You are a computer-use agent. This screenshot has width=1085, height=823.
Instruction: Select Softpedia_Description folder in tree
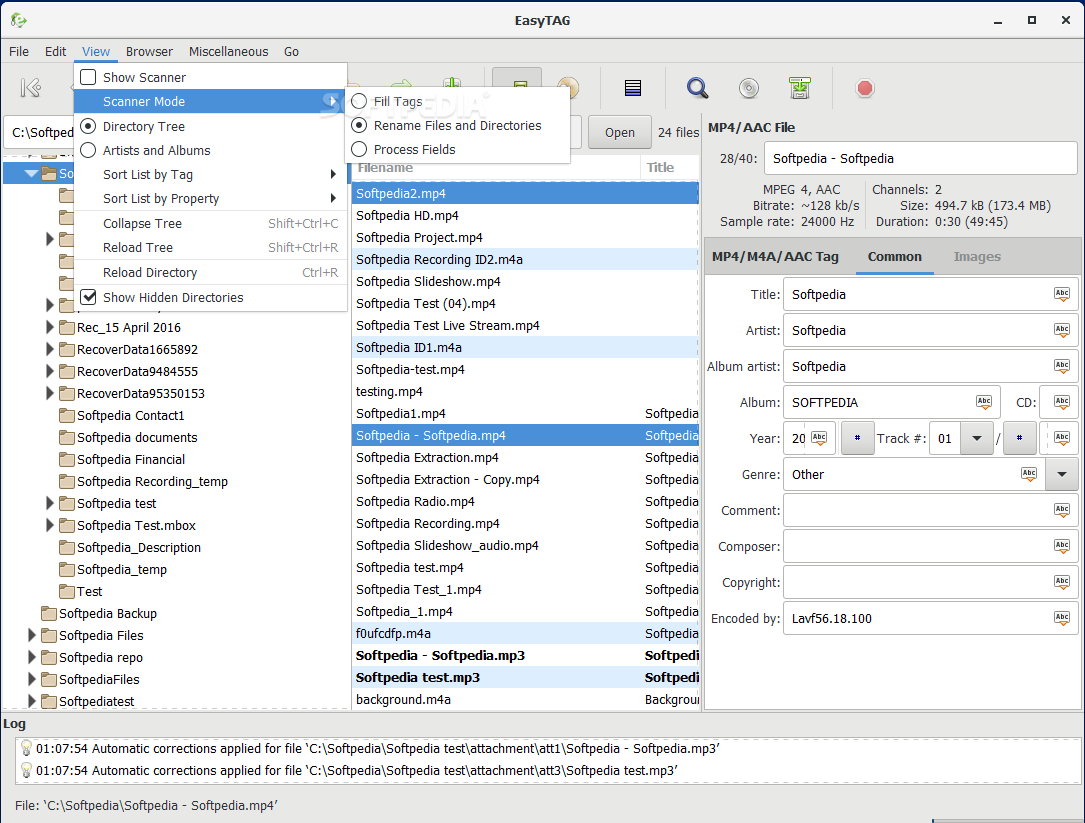pos(138,548)
